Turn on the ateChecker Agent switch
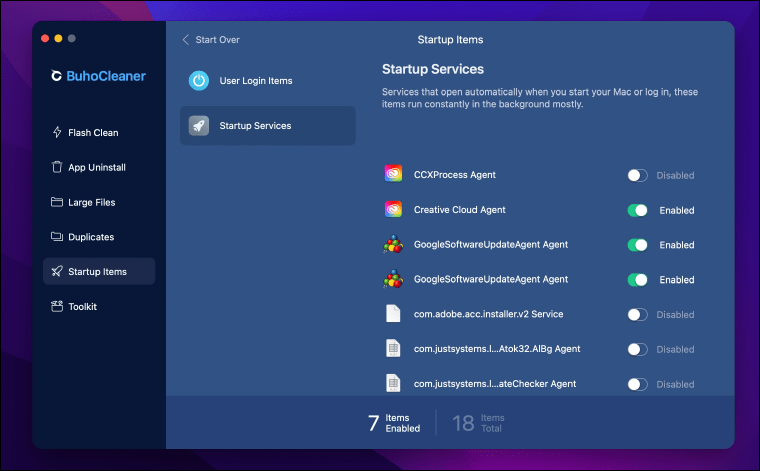The height and width of the screenshot is (471, 760). pyautogui.click(x=637, y=384)
